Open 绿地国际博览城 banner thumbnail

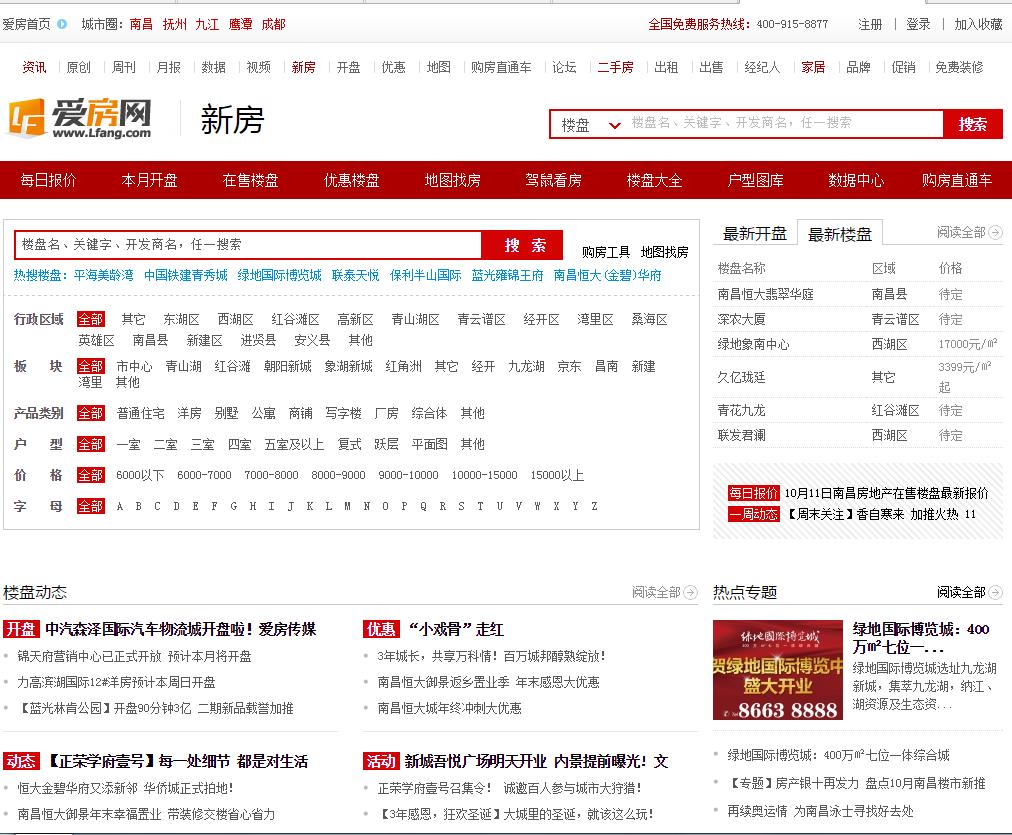(778, 670)
